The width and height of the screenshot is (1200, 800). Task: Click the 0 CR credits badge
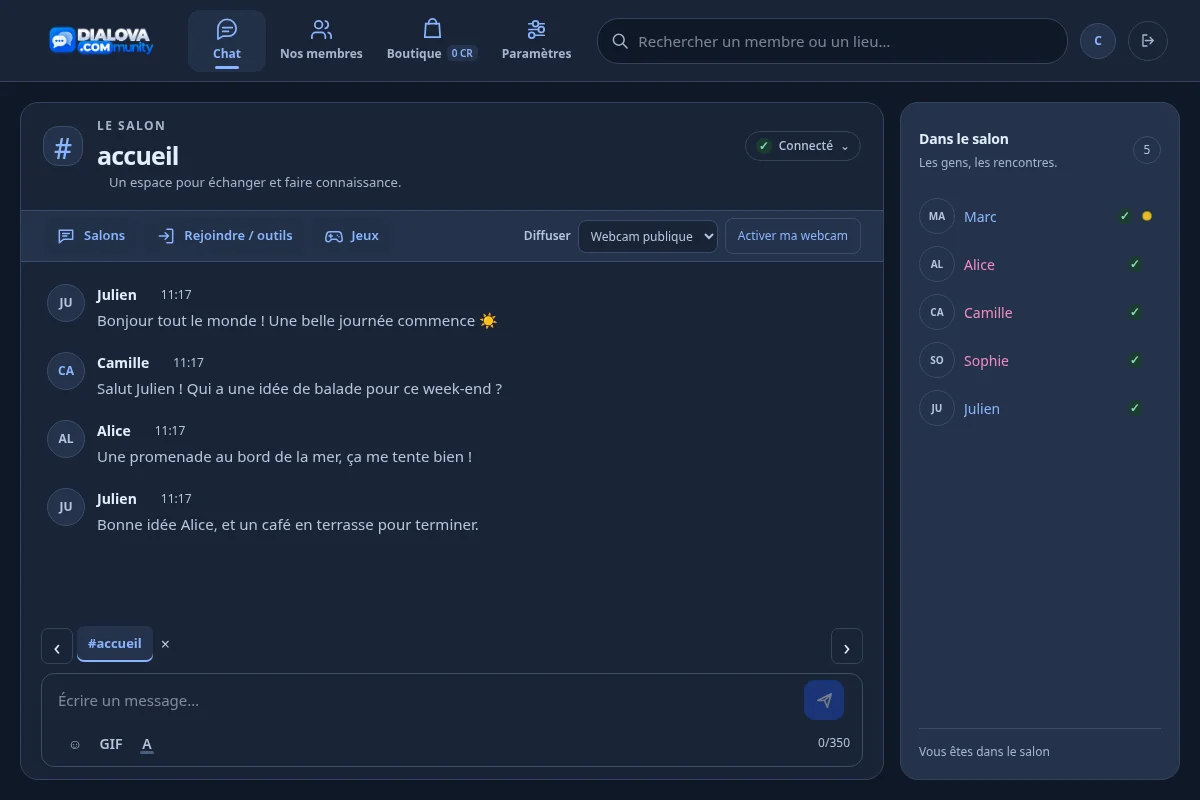tap(462, 53)
